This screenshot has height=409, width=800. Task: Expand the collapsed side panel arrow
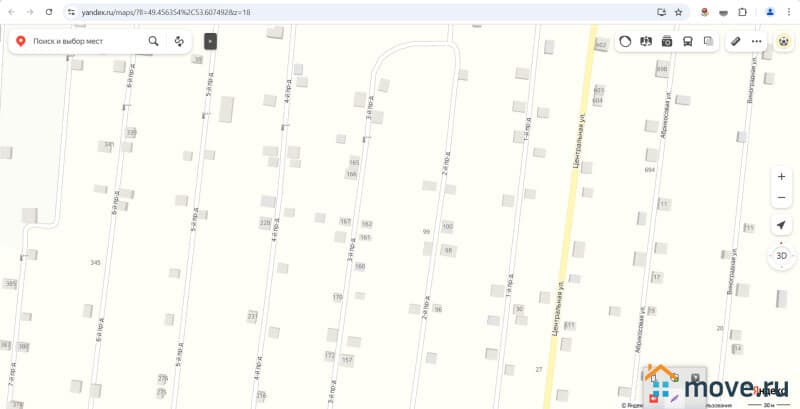coord(210,41)
